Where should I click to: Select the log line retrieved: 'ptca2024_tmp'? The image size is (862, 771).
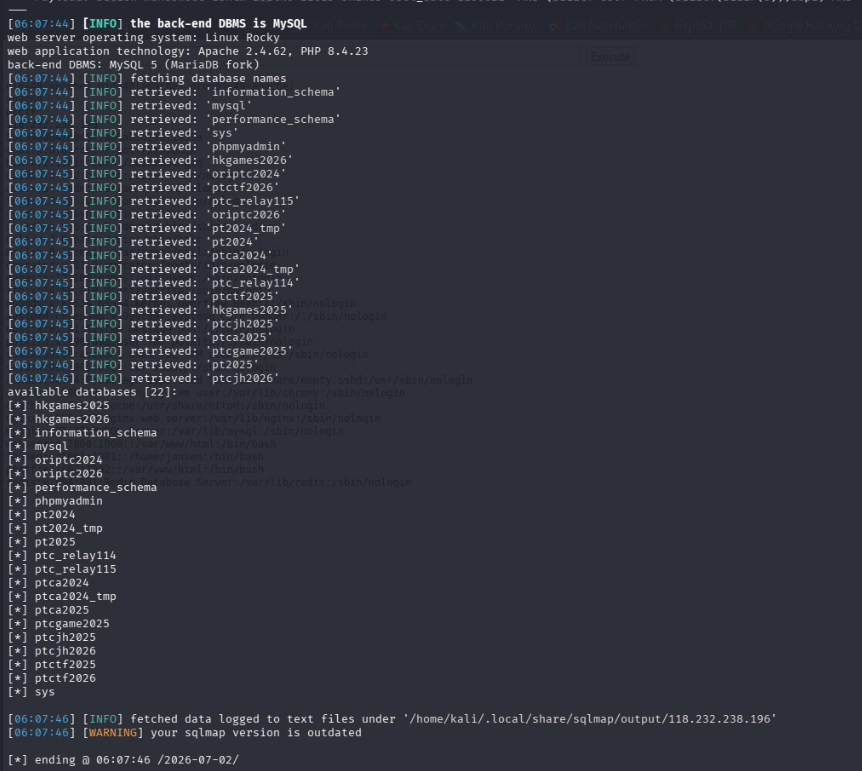pyautogui.click(x=153, y=269)
